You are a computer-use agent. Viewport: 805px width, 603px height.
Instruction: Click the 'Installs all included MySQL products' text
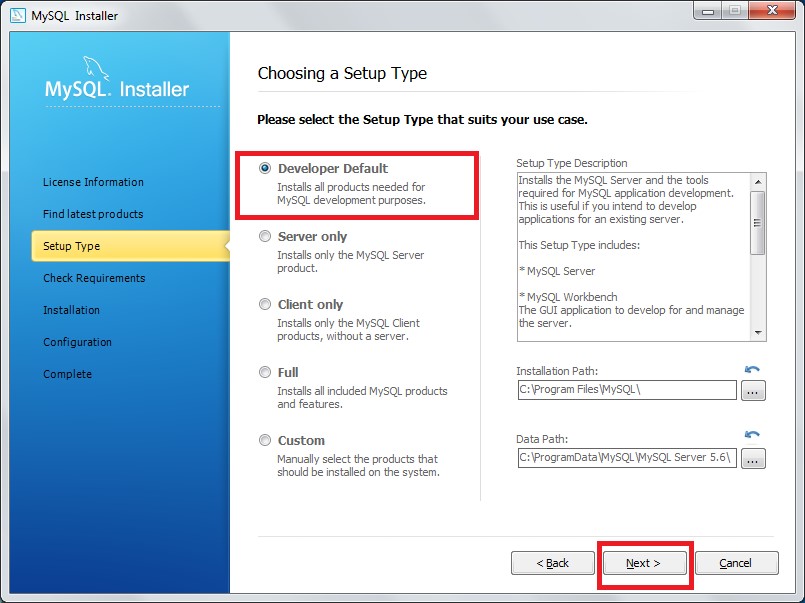point(362,397)
